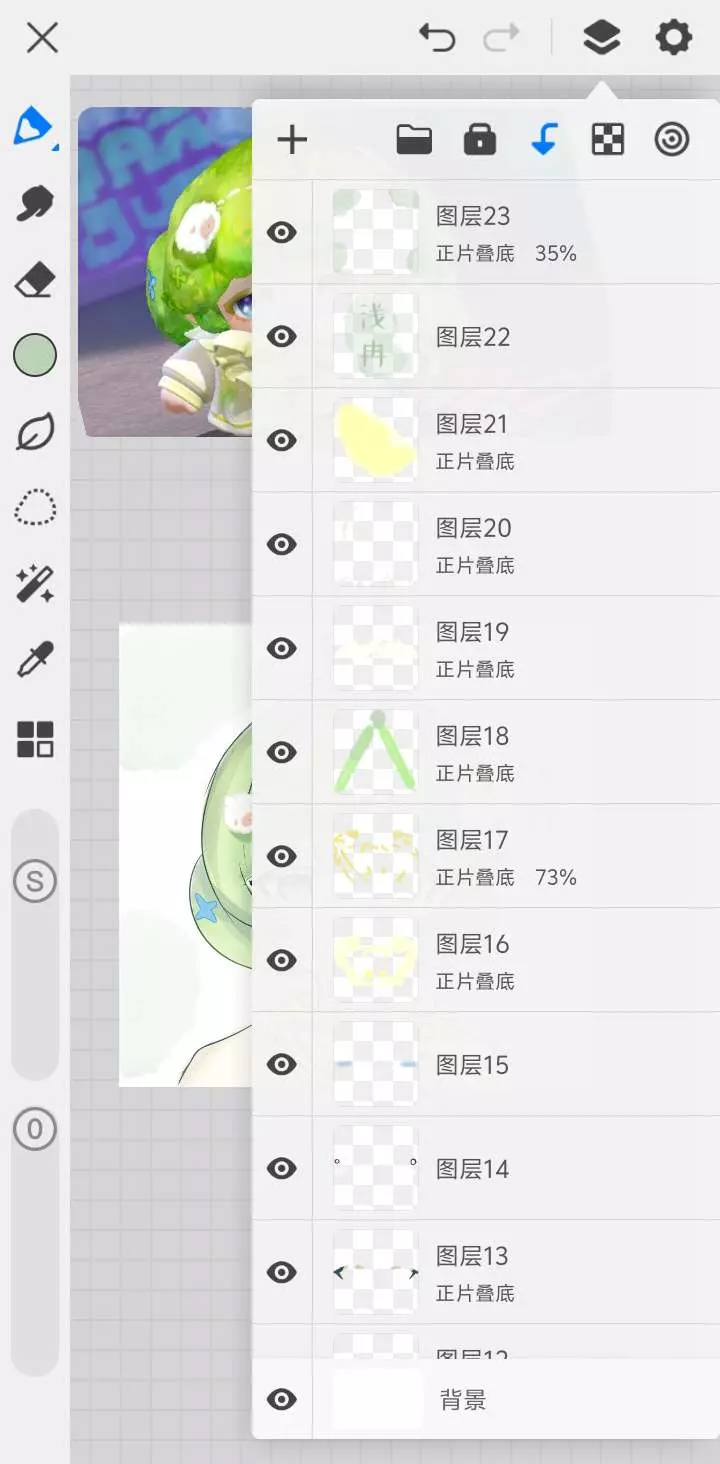
Task: Close the layers panel via layers icon
Action: click(601, 38)
